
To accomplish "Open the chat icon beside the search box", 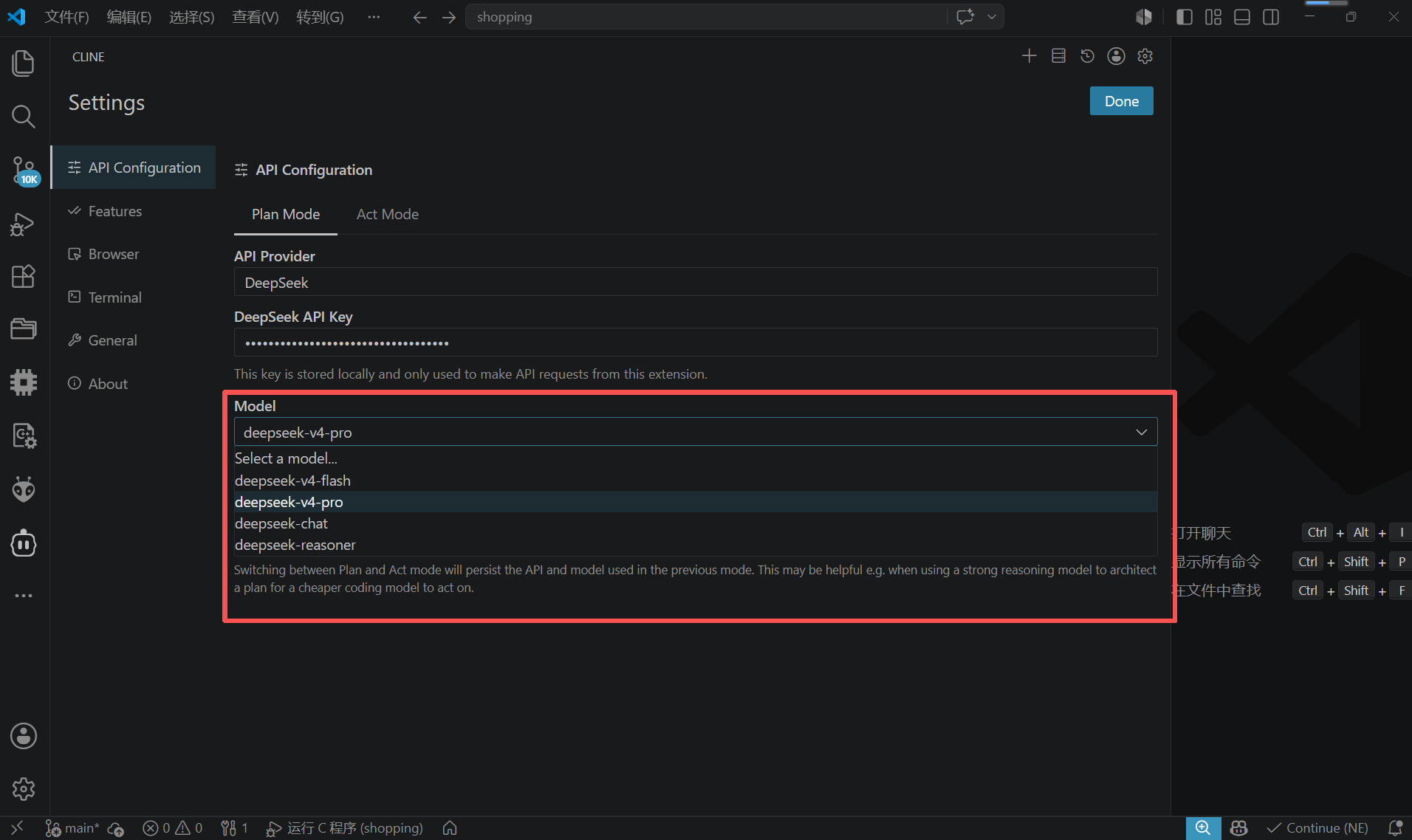I will click(965, 17).
